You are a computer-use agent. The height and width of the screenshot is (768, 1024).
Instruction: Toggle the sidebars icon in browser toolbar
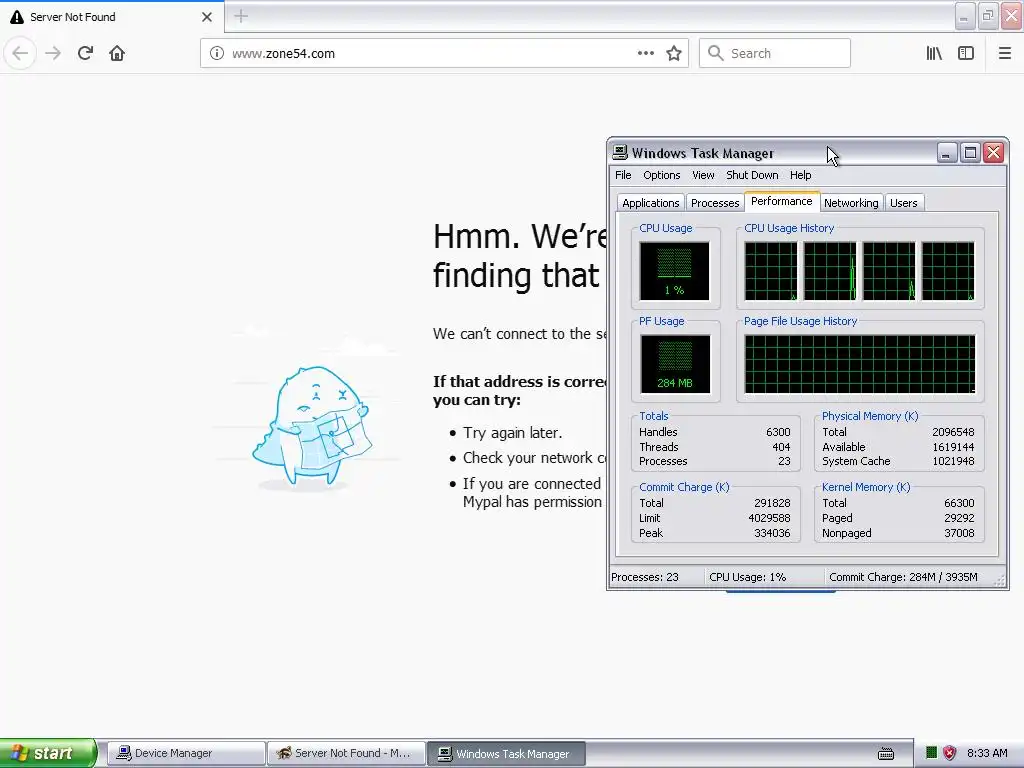[966, 53]
